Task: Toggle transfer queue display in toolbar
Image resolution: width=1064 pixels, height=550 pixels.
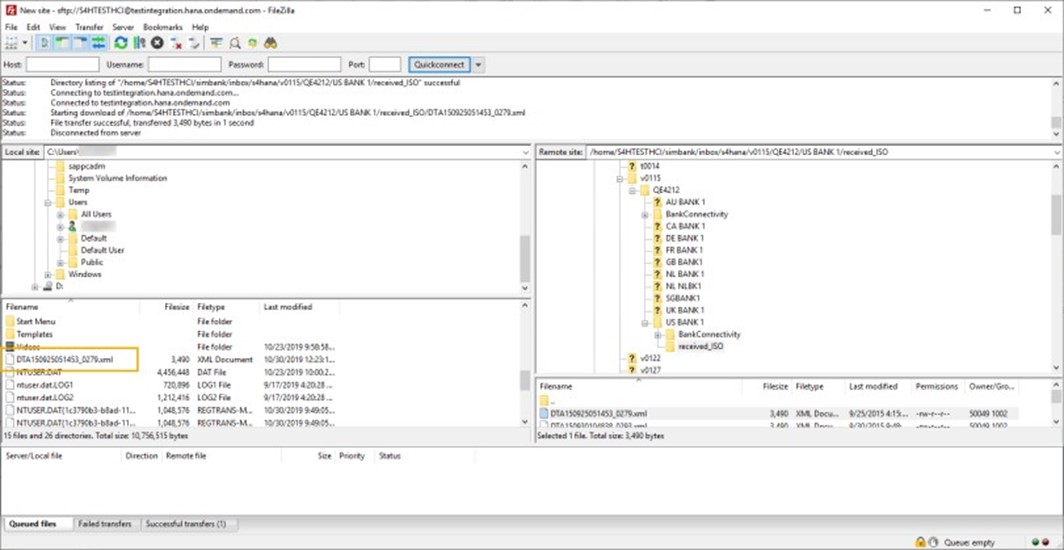Action: click(99, 43)
